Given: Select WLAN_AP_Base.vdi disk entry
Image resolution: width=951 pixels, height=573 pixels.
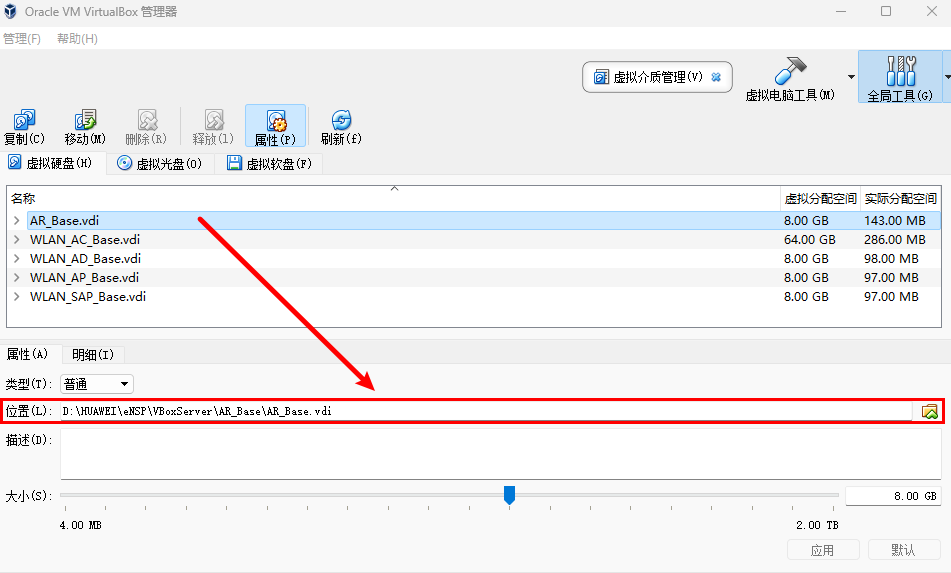Looking at the screenshot, I should (84, 277).
